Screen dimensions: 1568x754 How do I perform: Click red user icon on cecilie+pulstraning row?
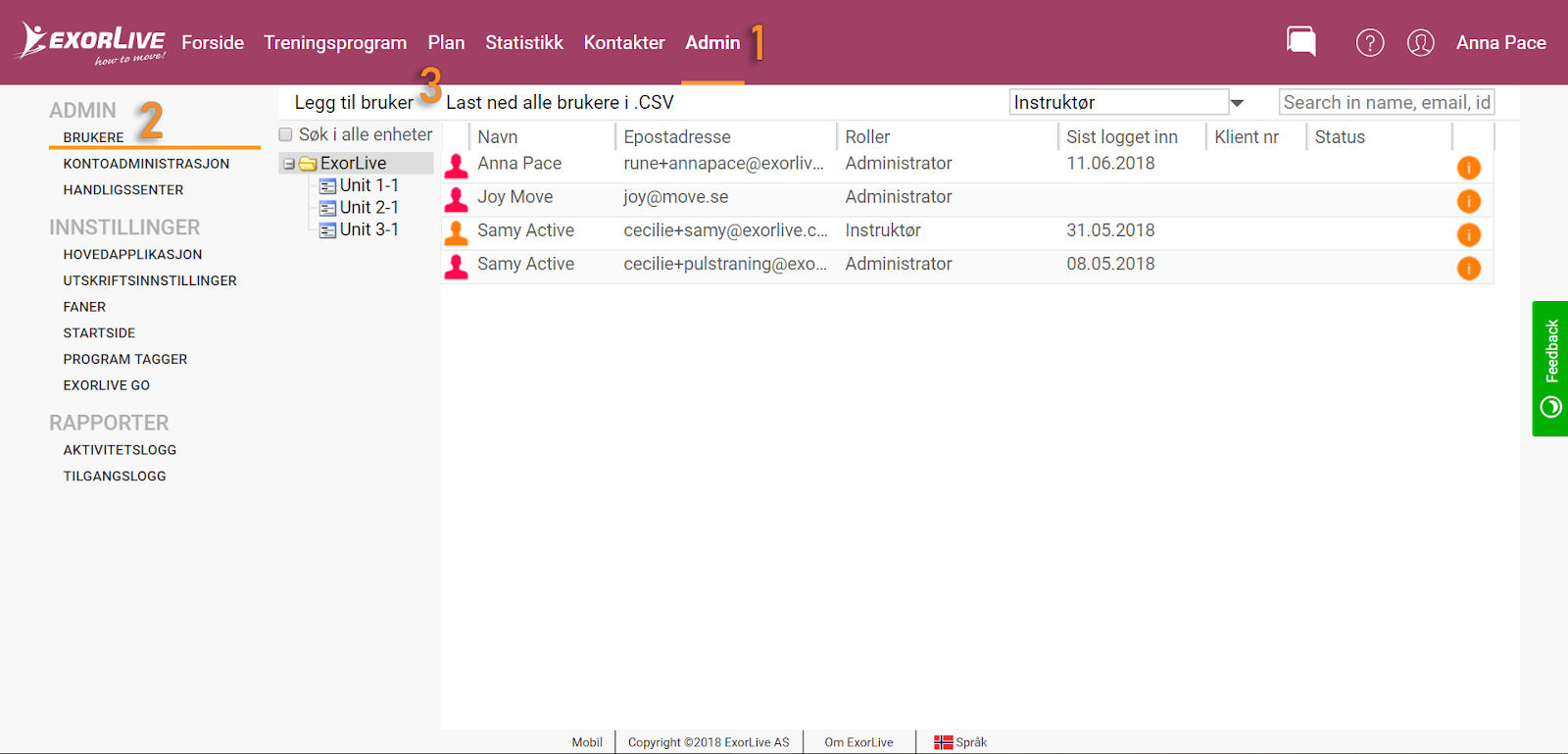457,266
